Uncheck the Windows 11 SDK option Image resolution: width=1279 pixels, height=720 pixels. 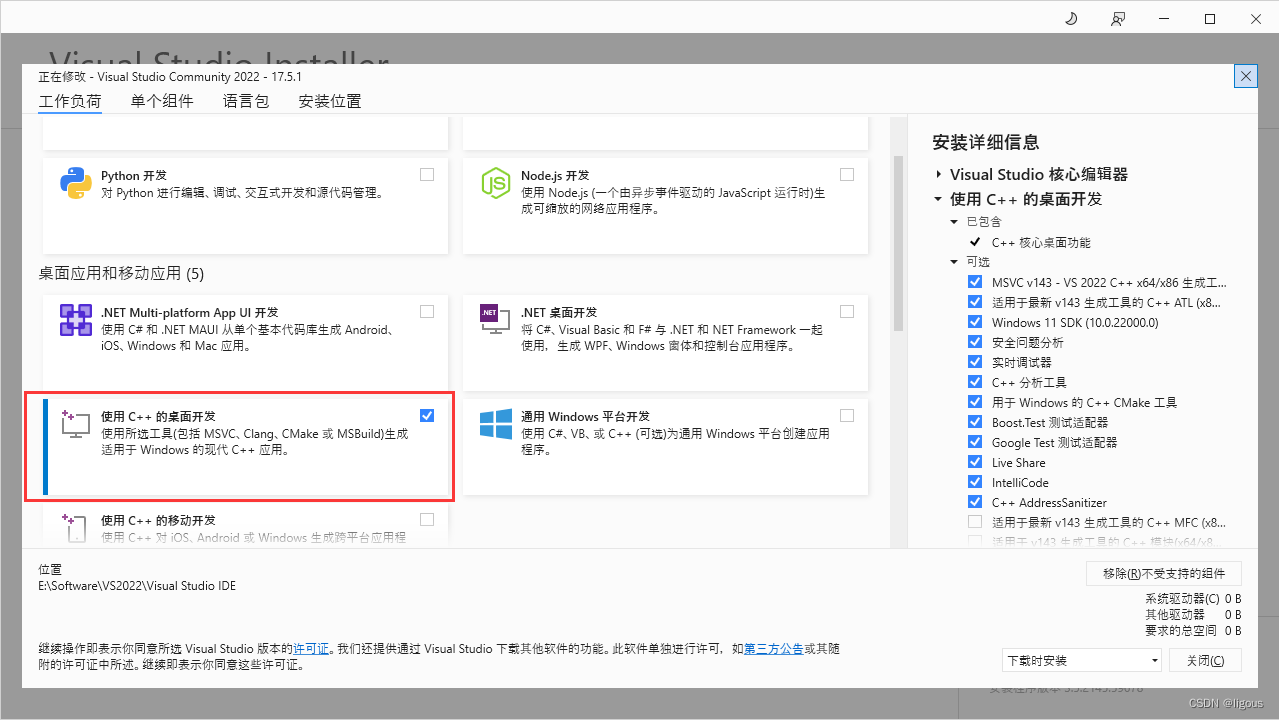pyautogui.click(x=975, y=322)
